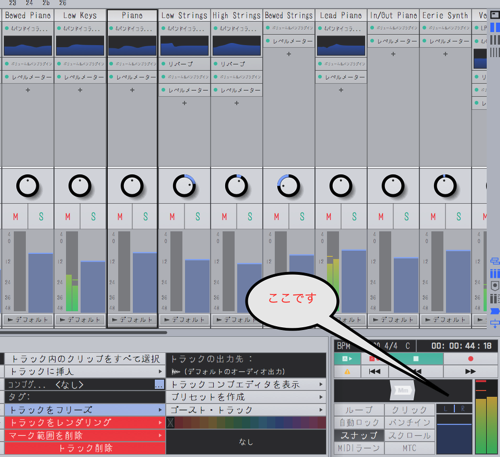
Task: Fast forward with the double-arrow button
Action: (x=470, y=371)
